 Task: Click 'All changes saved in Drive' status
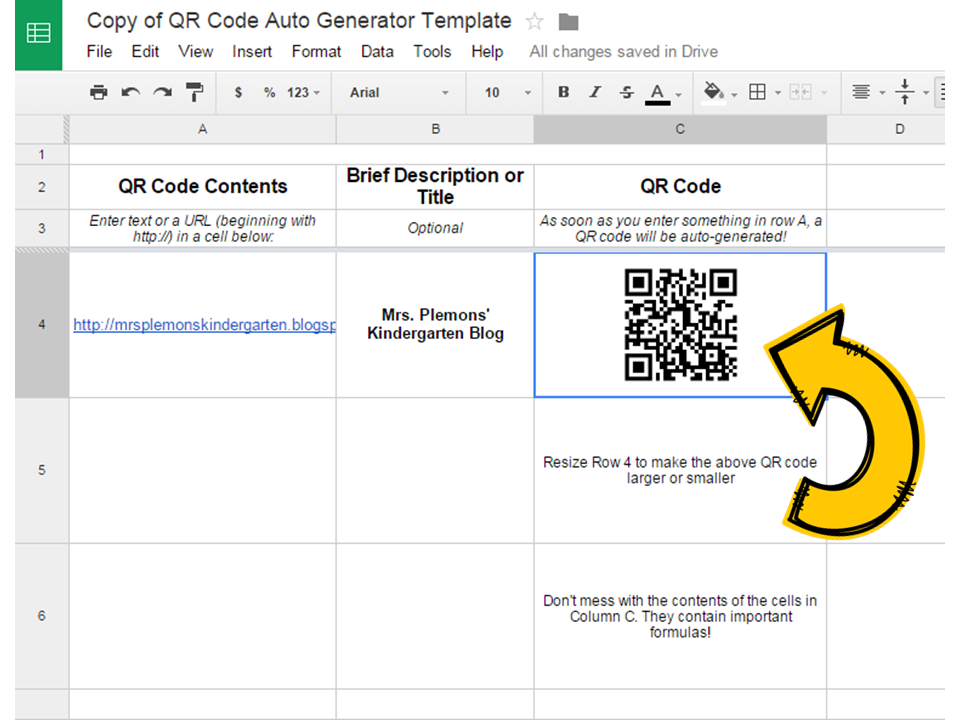pos(623,51)
